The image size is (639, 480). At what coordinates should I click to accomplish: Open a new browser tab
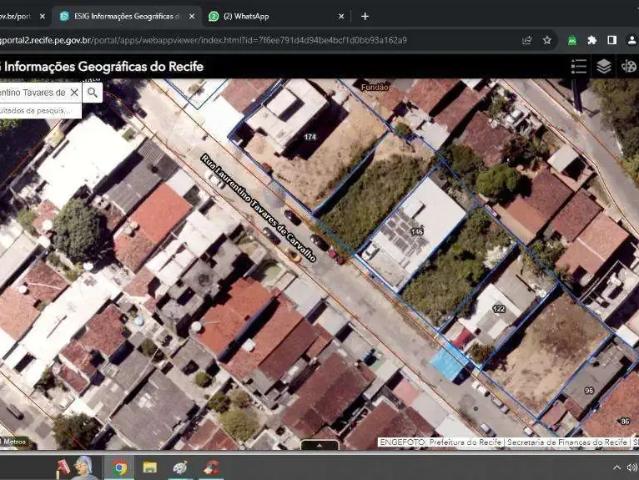tap(365, 16)
